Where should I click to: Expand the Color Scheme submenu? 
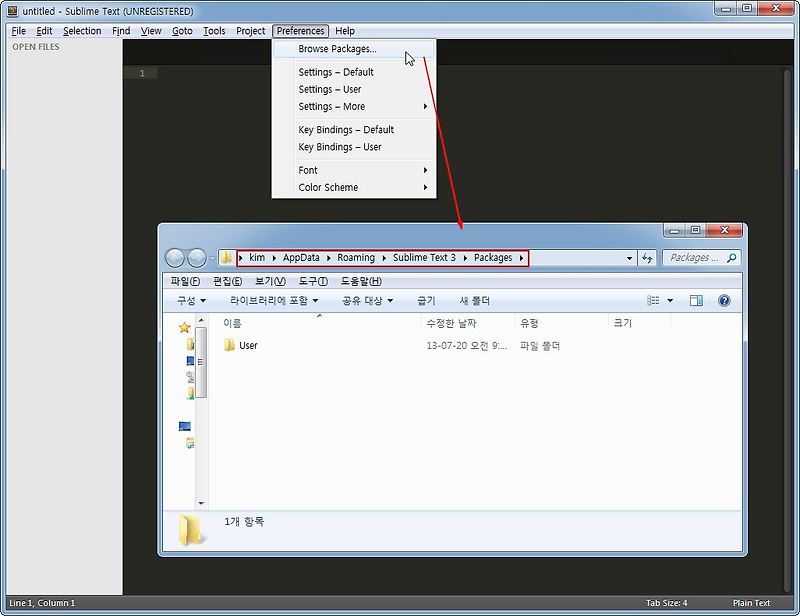tap(354, 187)
